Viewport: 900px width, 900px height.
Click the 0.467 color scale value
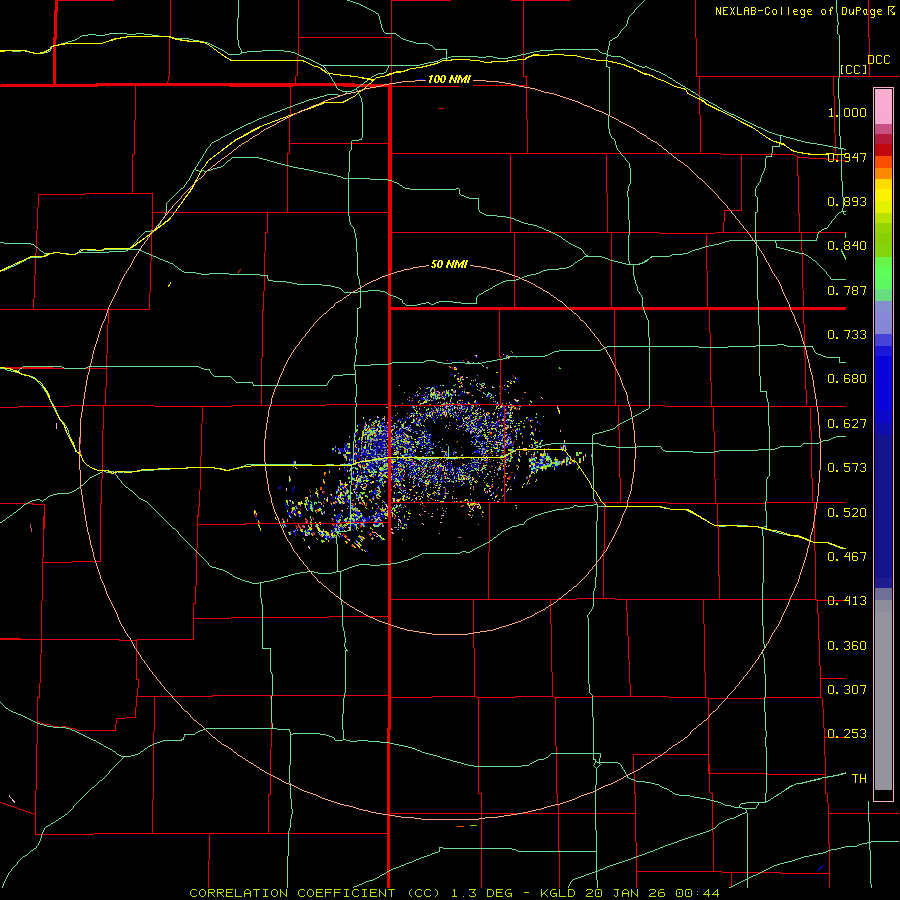coord(847,556)
